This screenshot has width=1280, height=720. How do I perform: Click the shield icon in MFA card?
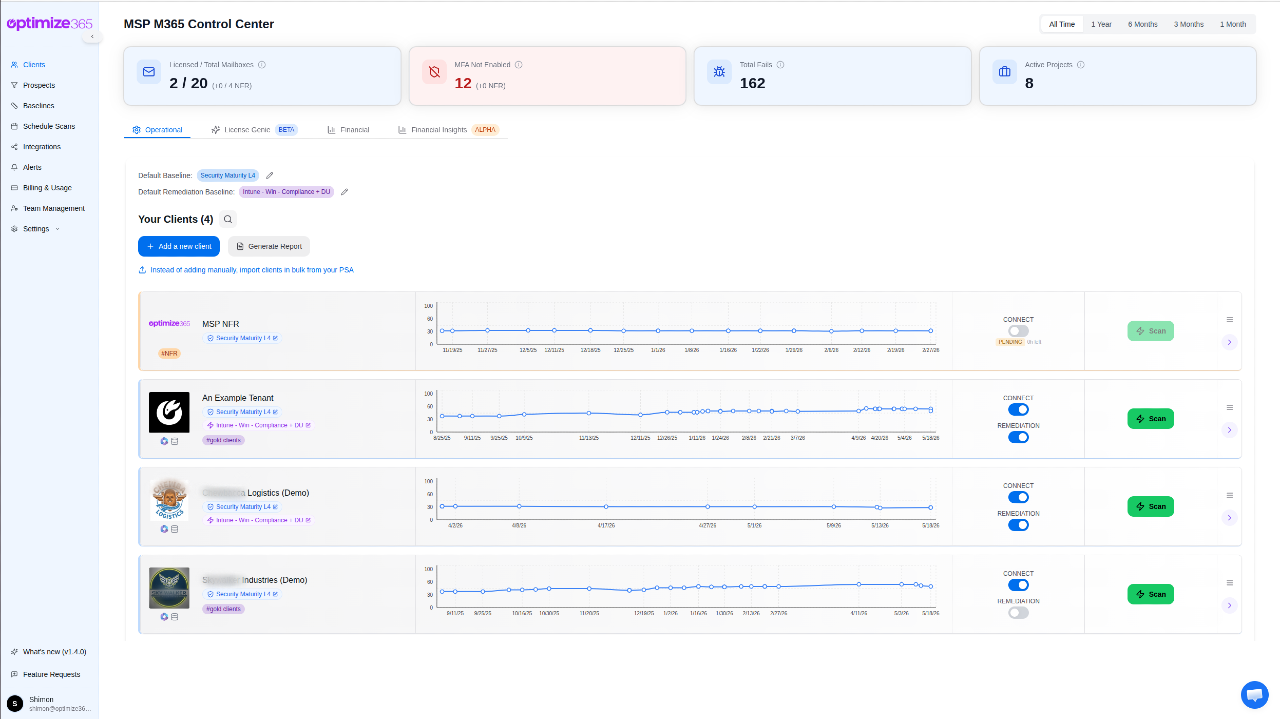(434, 72)
